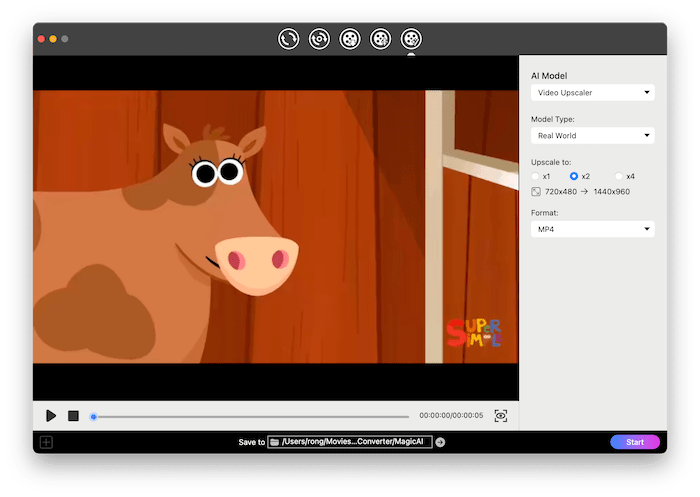
Task: Click the arrow icon next to the save path
Action: coord(440,442)
